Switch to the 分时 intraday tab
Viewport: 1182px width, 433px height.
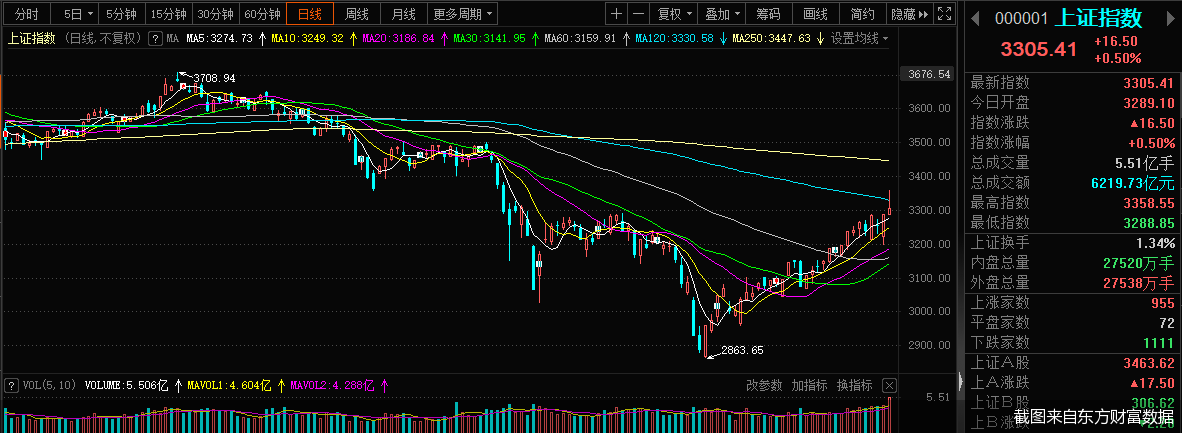tap(26, 14)
